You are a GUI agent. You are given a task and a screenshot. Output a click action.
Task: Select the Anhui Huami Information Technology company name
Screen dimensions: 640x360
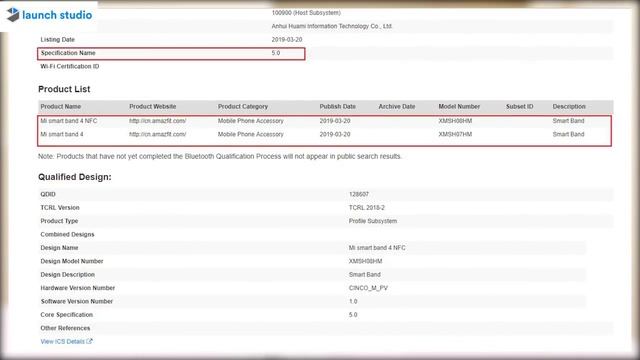[332, 26]
